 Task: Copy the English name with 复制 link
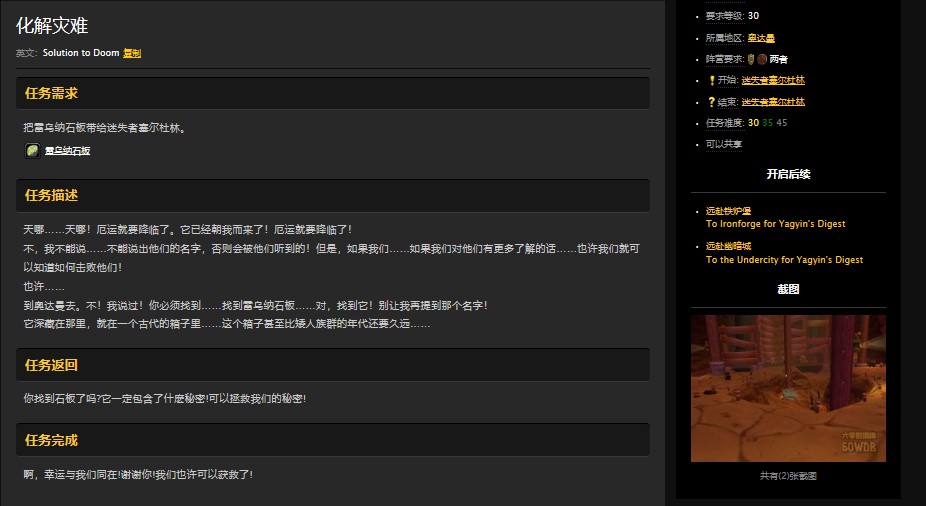click(132, 53)
